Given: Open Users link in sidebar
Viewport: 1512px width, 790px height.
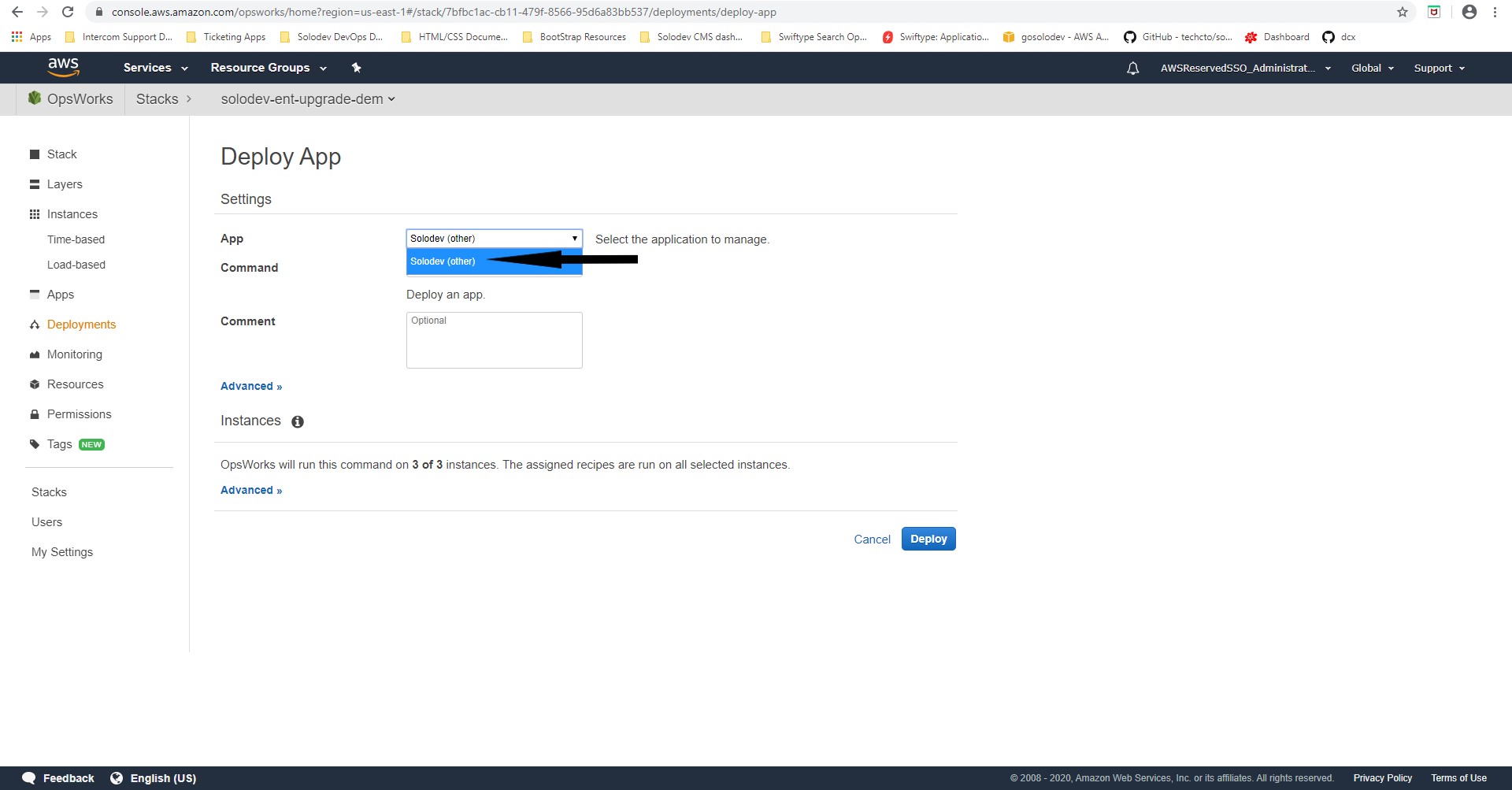Looking at the screenshot, I should coord(46,522).
